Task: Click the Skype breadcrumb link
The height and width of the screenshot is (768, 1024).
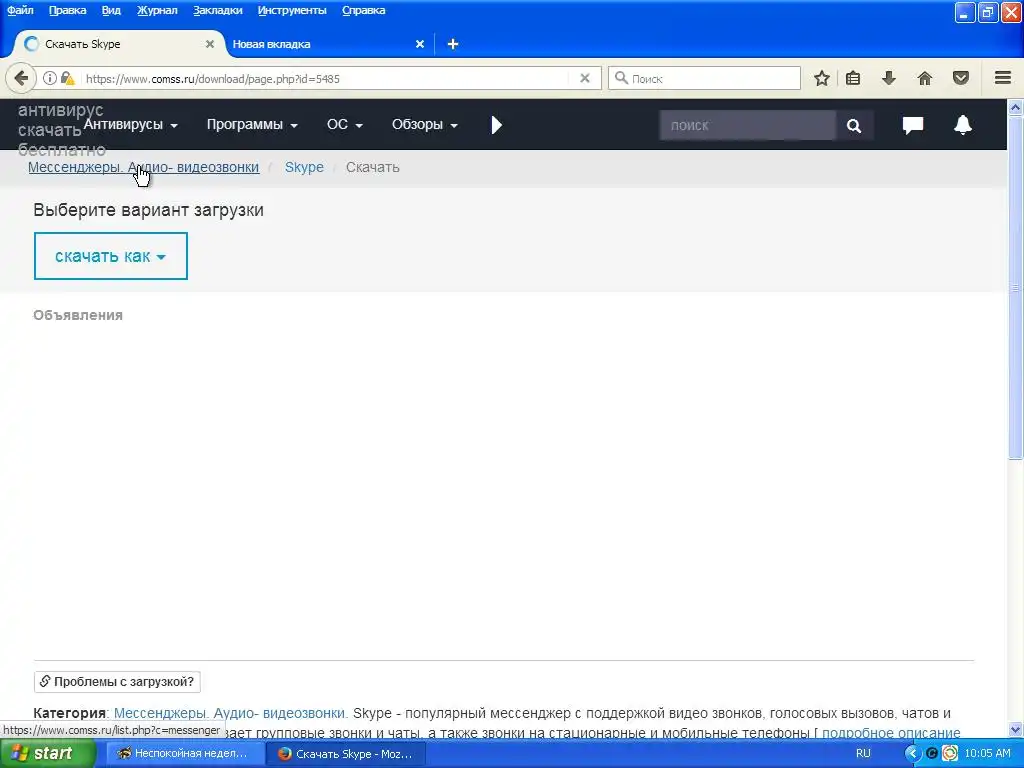Action: point(304,167)
